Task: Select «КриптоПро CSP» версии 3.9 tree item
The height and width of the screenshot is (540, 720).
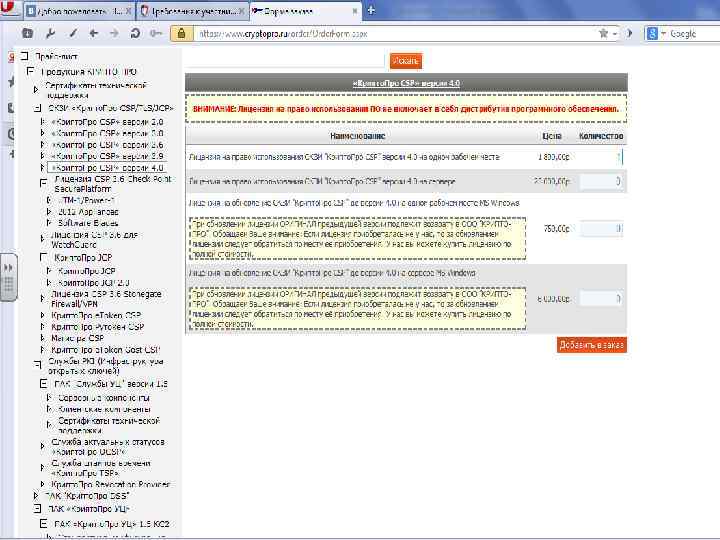Action: click(107, 156)
